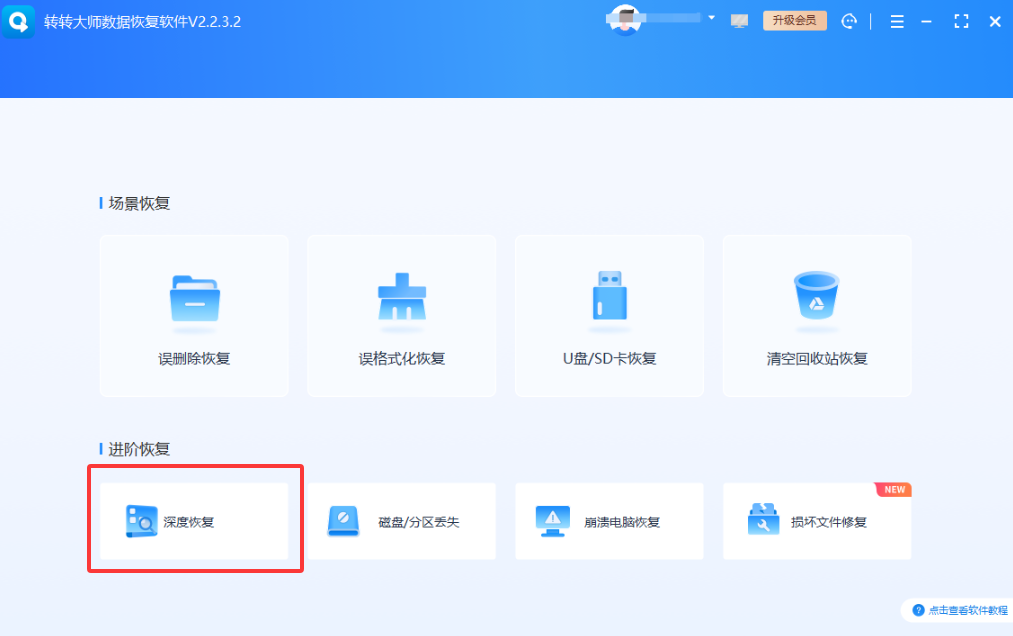Click the 升级会员 upgrade button
Screen dimensions: 1013x636
click(x=795, y=21)
